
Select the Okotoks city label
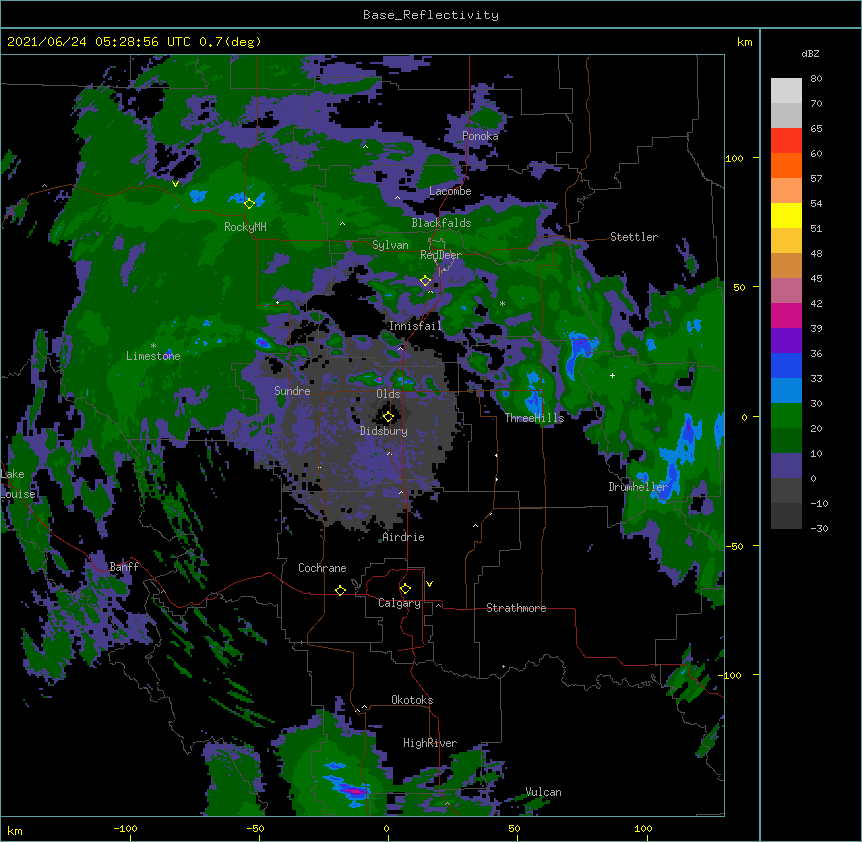[x=412, y=700]
